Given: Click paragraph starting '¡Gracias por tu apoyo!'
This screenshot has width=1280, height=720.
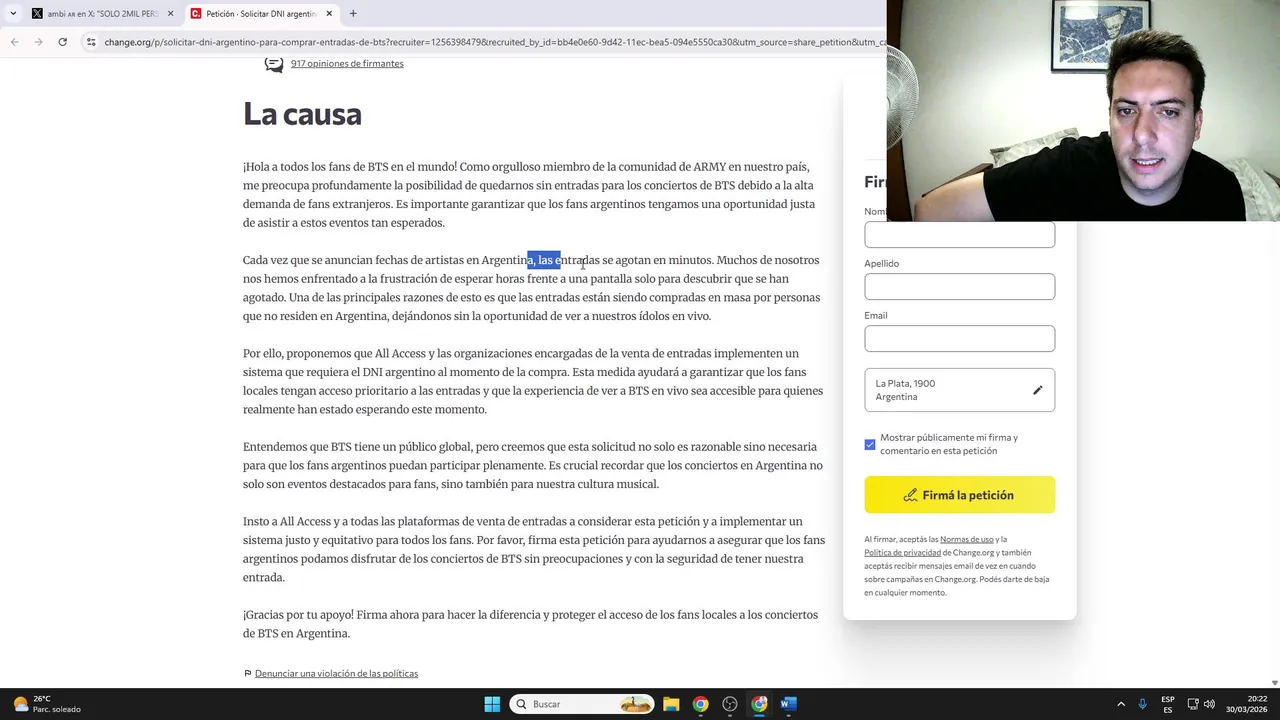Looking at the screenshot, I should pos(530,624).
